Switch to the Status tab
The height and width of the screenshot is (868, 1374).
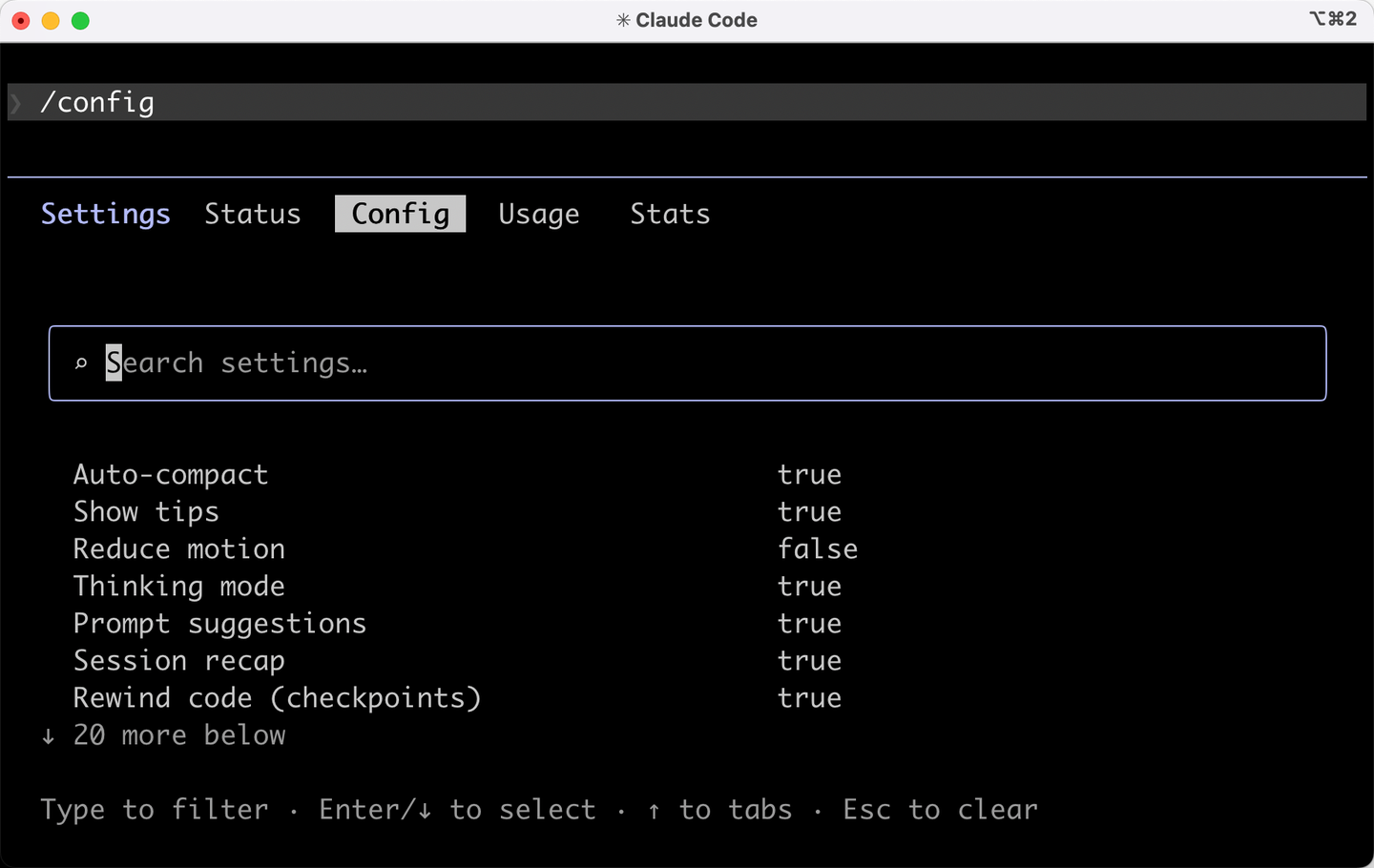[x=253, y=214]
